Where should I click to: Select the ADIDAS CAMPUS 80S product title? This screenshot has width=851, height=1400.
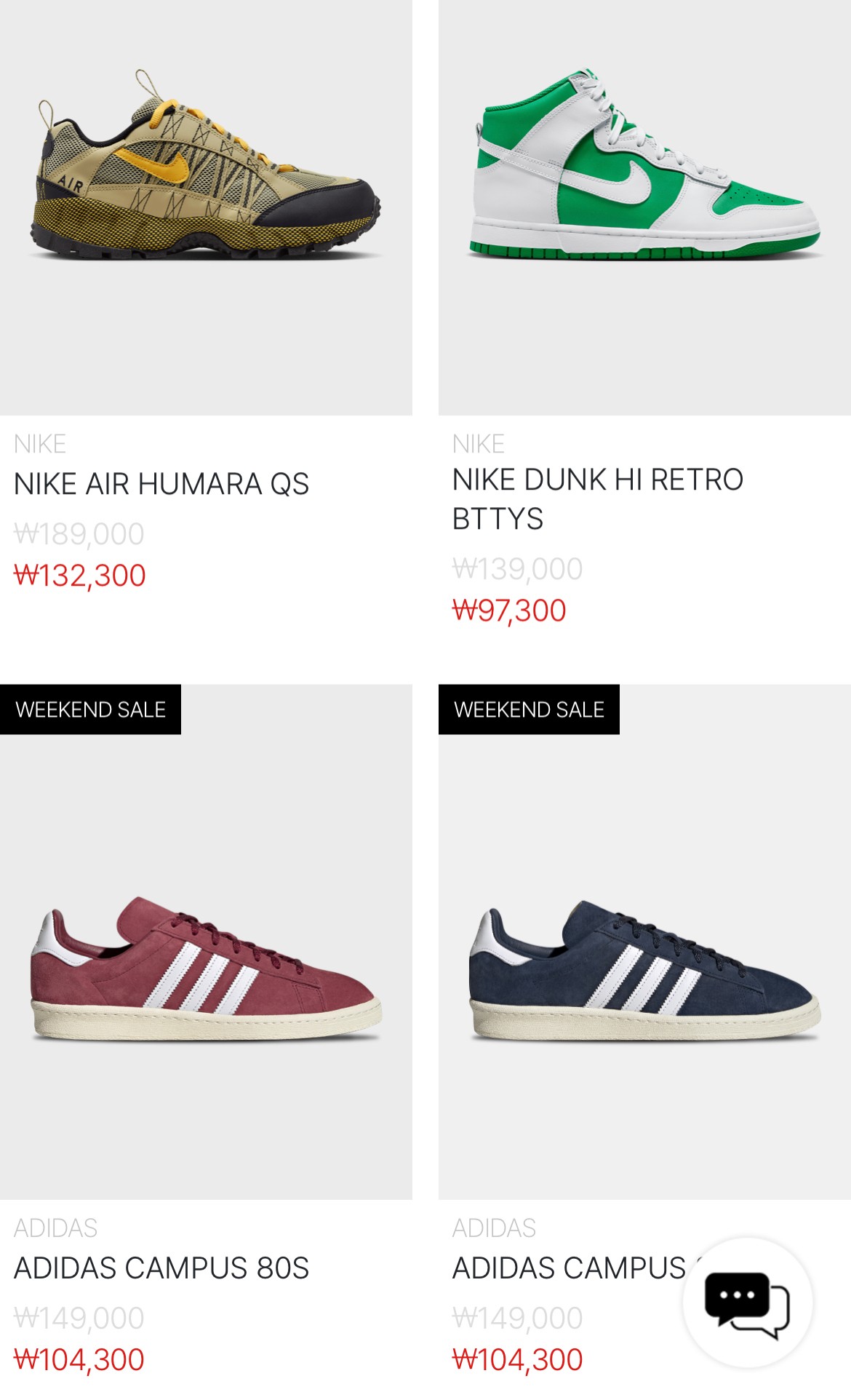pos(161,1268)
